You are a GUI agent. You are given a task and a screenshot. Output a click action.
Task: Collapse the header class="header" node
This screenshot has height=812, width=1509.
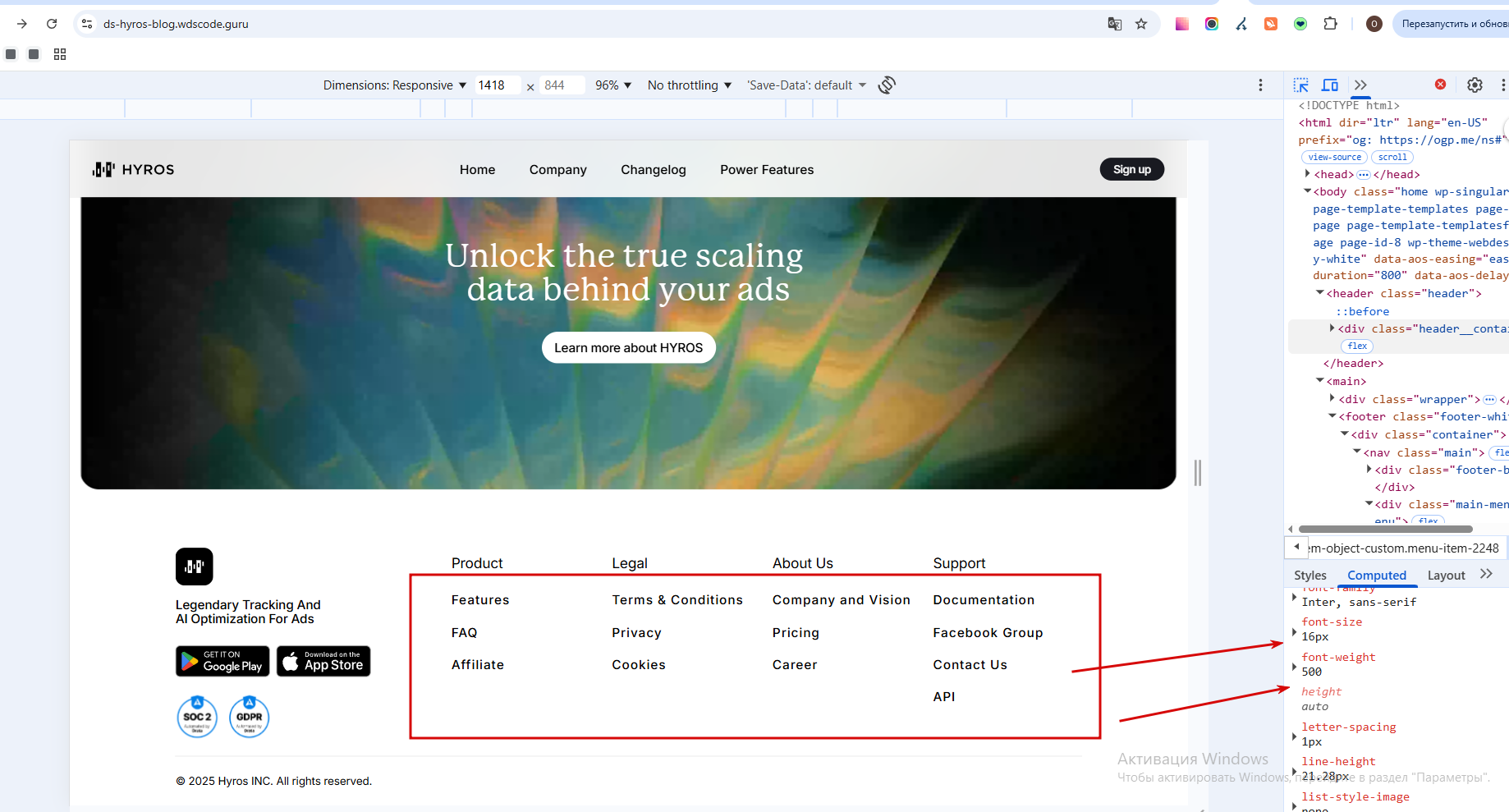click(x=1320, y=293)
